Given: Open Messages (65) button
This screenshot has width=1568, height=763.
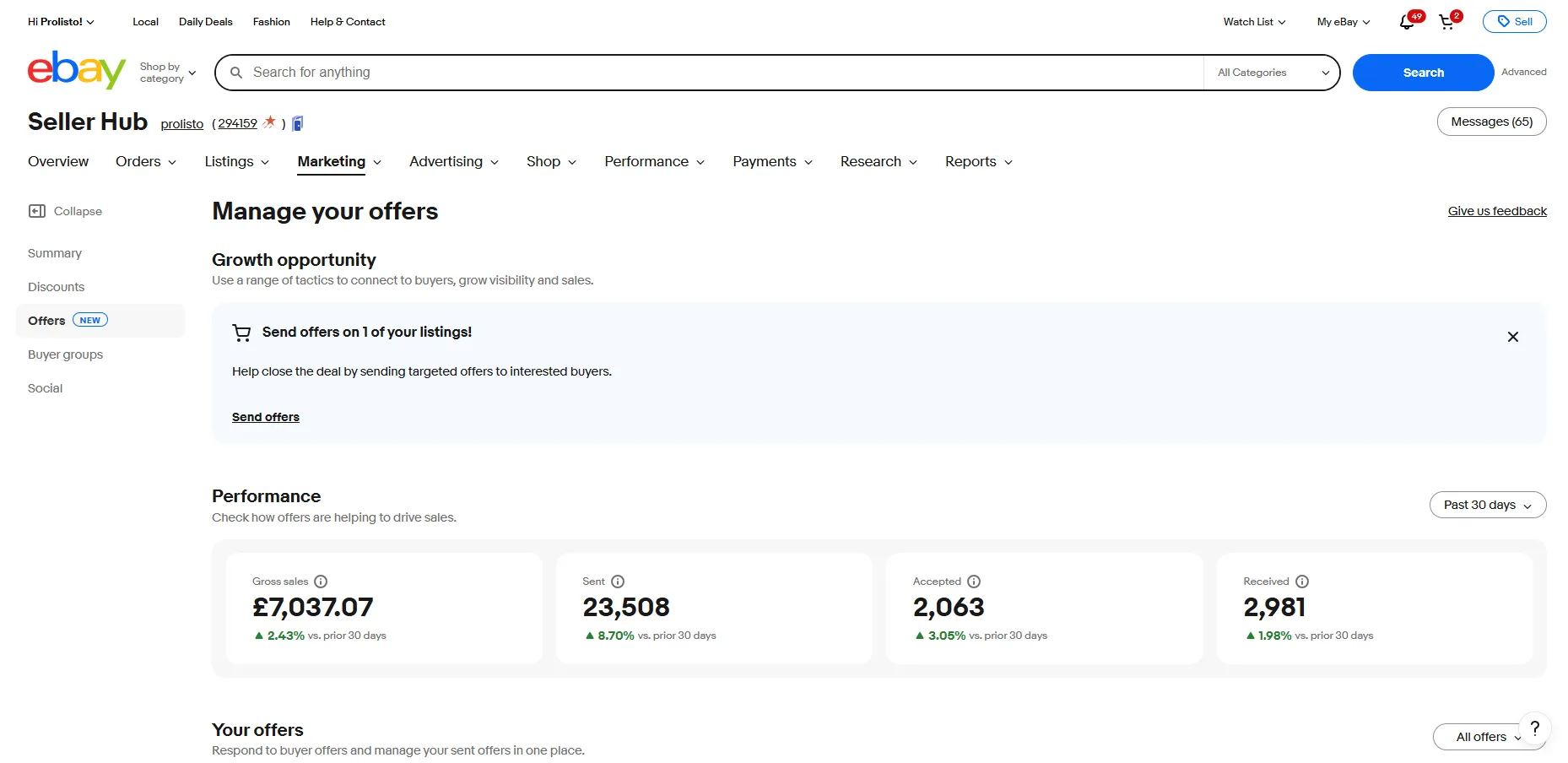Looking at the screenshot, I should (1491, 122).
